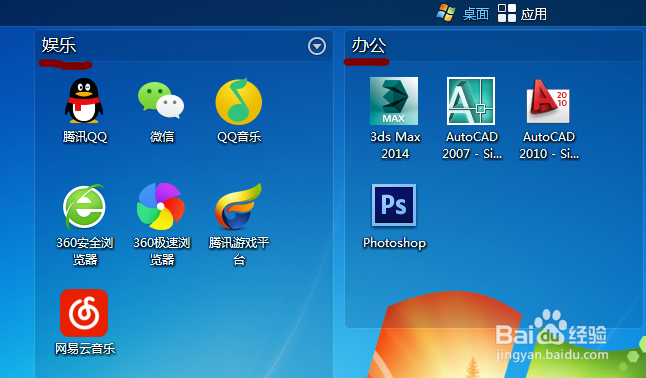Screen dimensions: 646x378
Task: Click the four-square apps grid icon
Action: tap(507, 13)
